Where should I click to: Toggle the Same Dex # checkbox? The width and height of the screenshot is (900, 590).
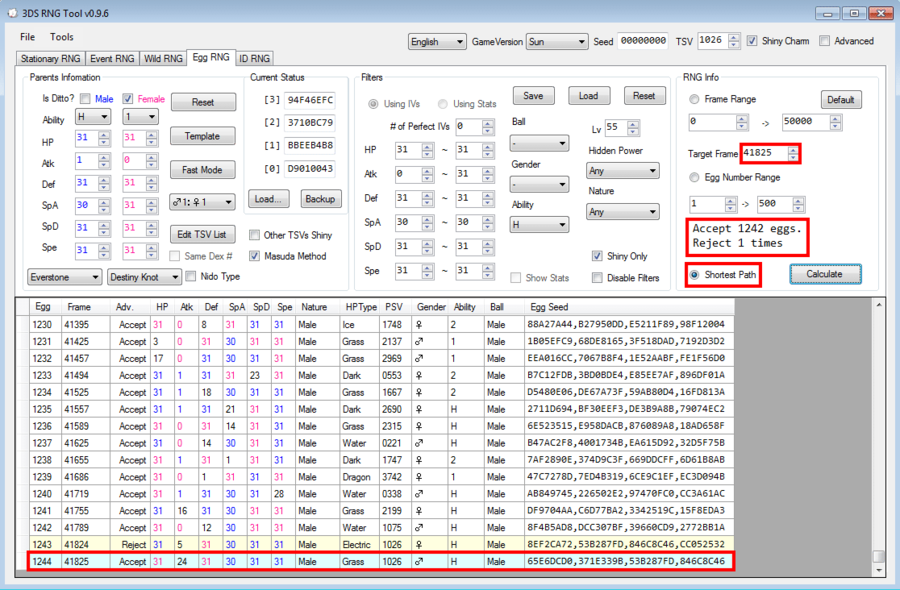[x=174, y=256]
